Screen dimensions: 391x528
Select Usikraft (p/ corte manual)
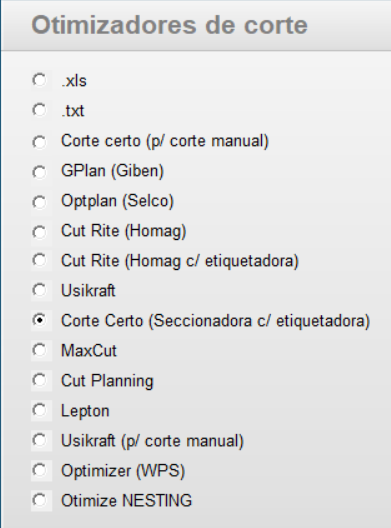pos(39,440)
